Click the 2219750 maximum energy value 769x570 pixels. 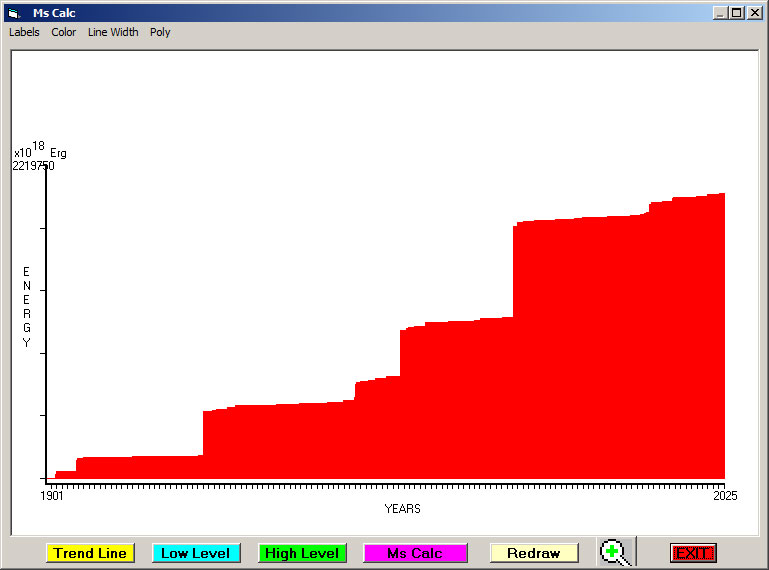pos(33,166)
